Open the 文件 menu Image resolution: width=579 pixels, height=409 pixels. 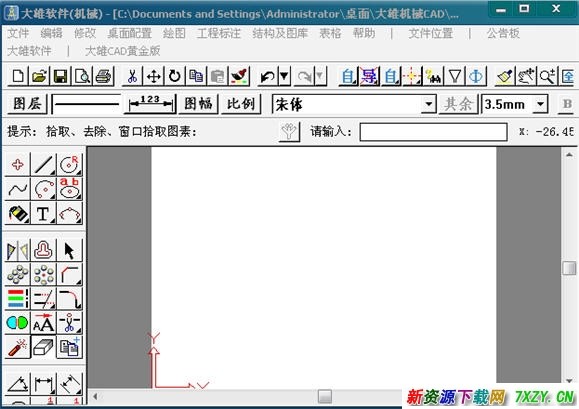click(x=18, y=33)
